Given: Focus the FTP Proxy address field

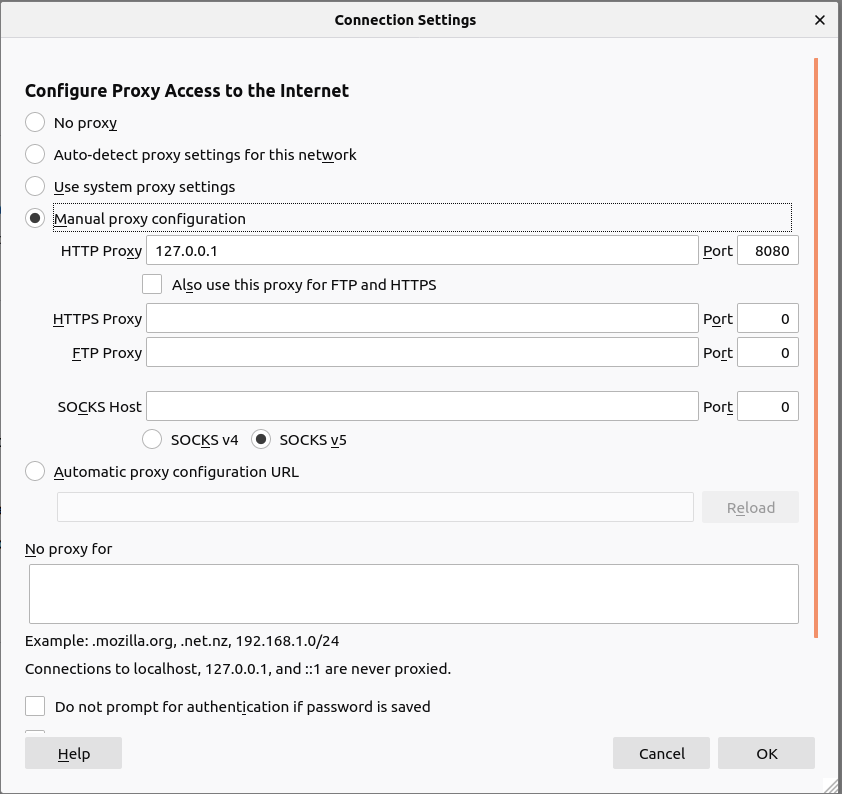Looking at the screenshot, I should click(x=421, y=353).
